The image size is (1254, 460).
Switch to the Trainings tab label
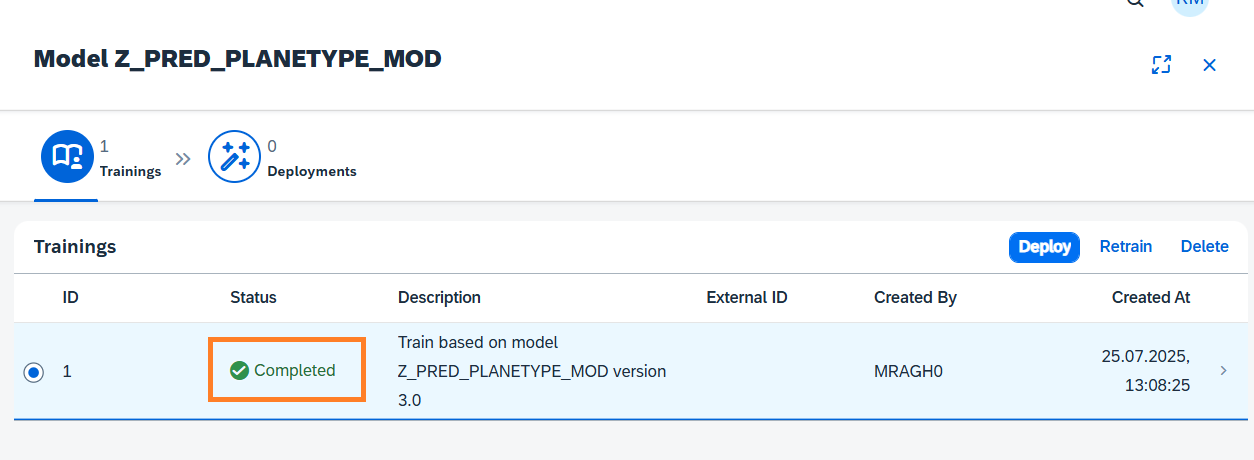130,171
